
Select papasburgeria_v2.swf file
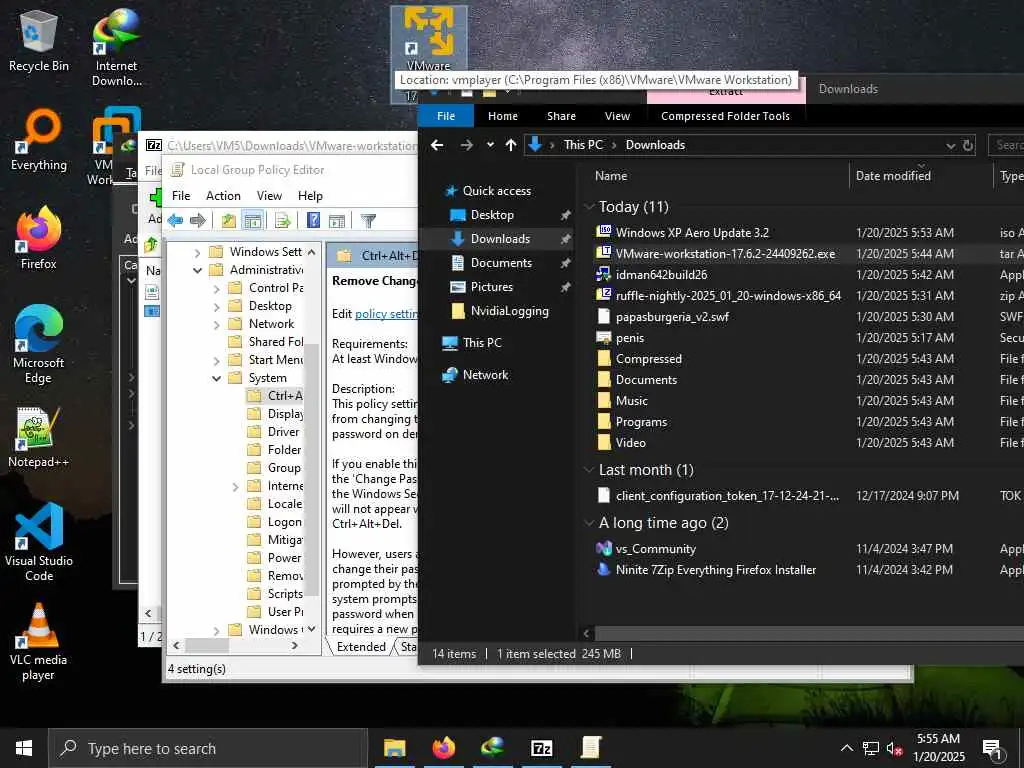click(672, 317)
